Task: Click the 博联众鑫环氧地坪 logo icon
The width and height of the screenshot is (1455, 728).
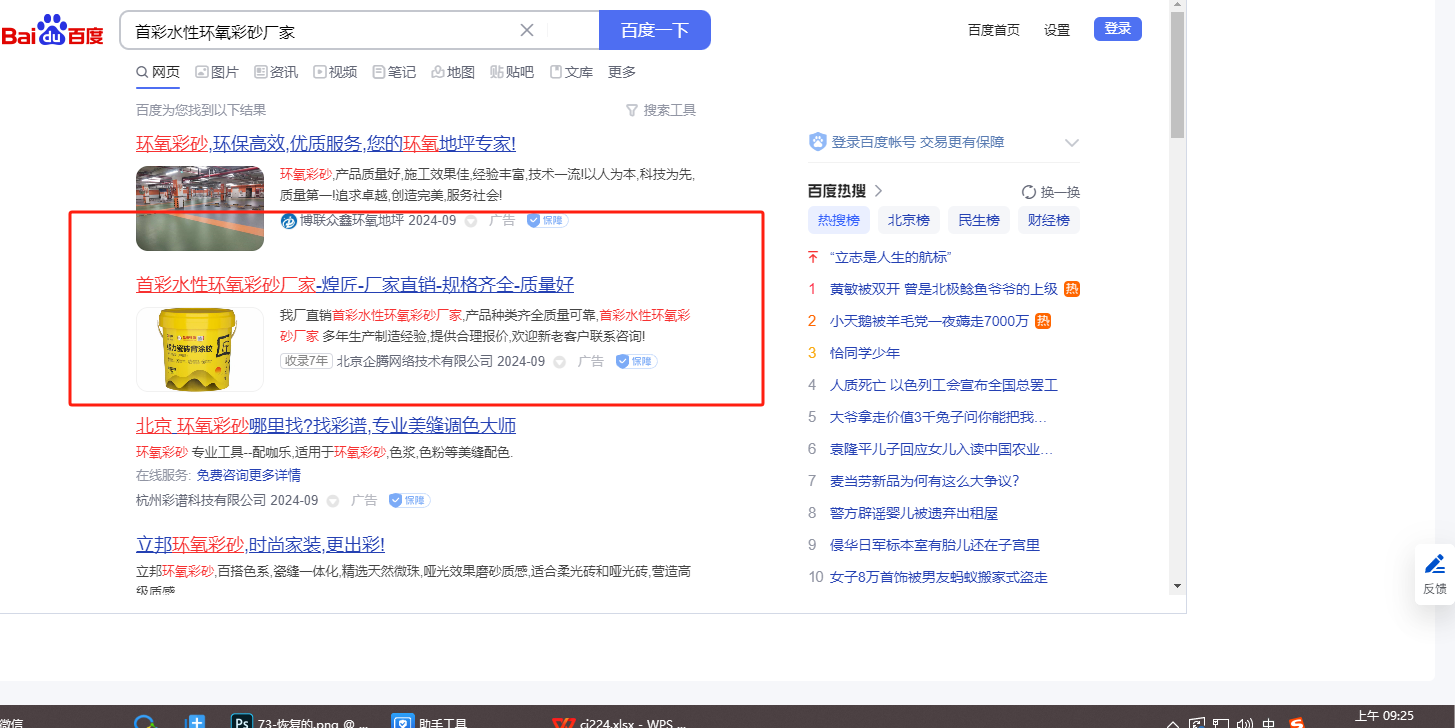Action: 289,220
